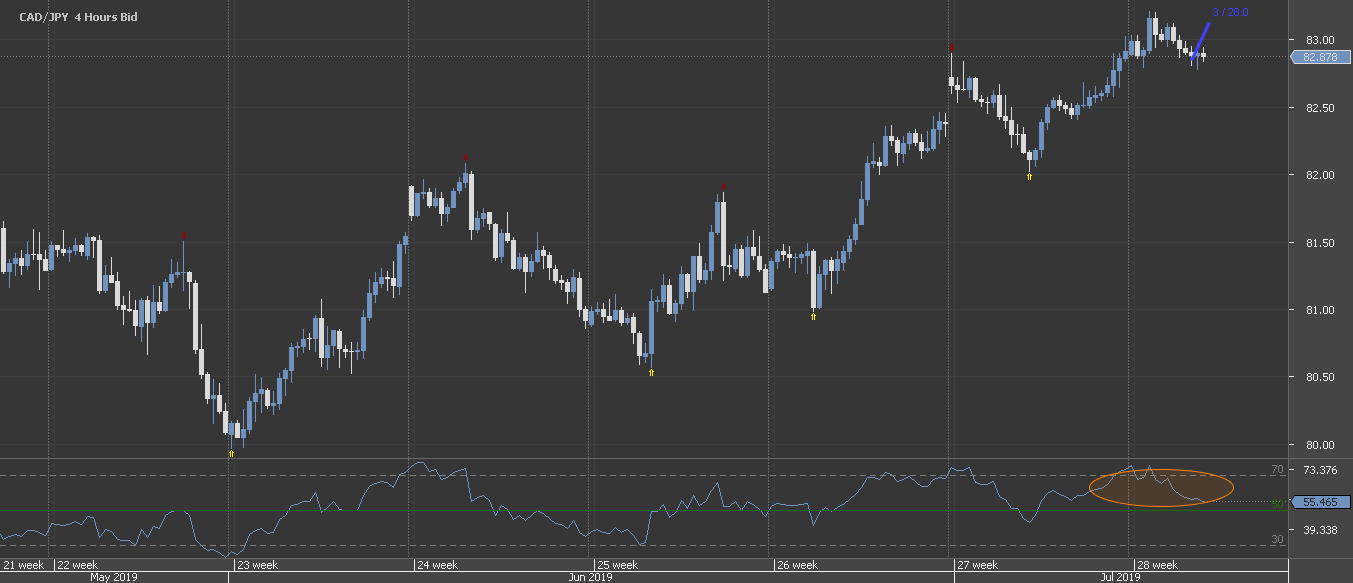Screen dimensions: 1353x583
Task: Click the 83.00 price axis label
Action: coord(1318,40)
